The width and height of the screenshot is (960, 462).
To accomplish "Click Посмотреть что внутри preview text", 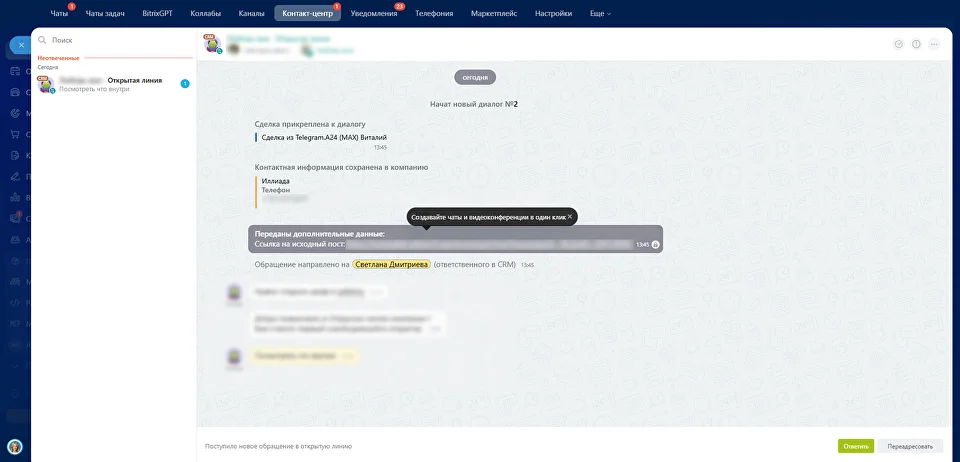I will [94, 89].
